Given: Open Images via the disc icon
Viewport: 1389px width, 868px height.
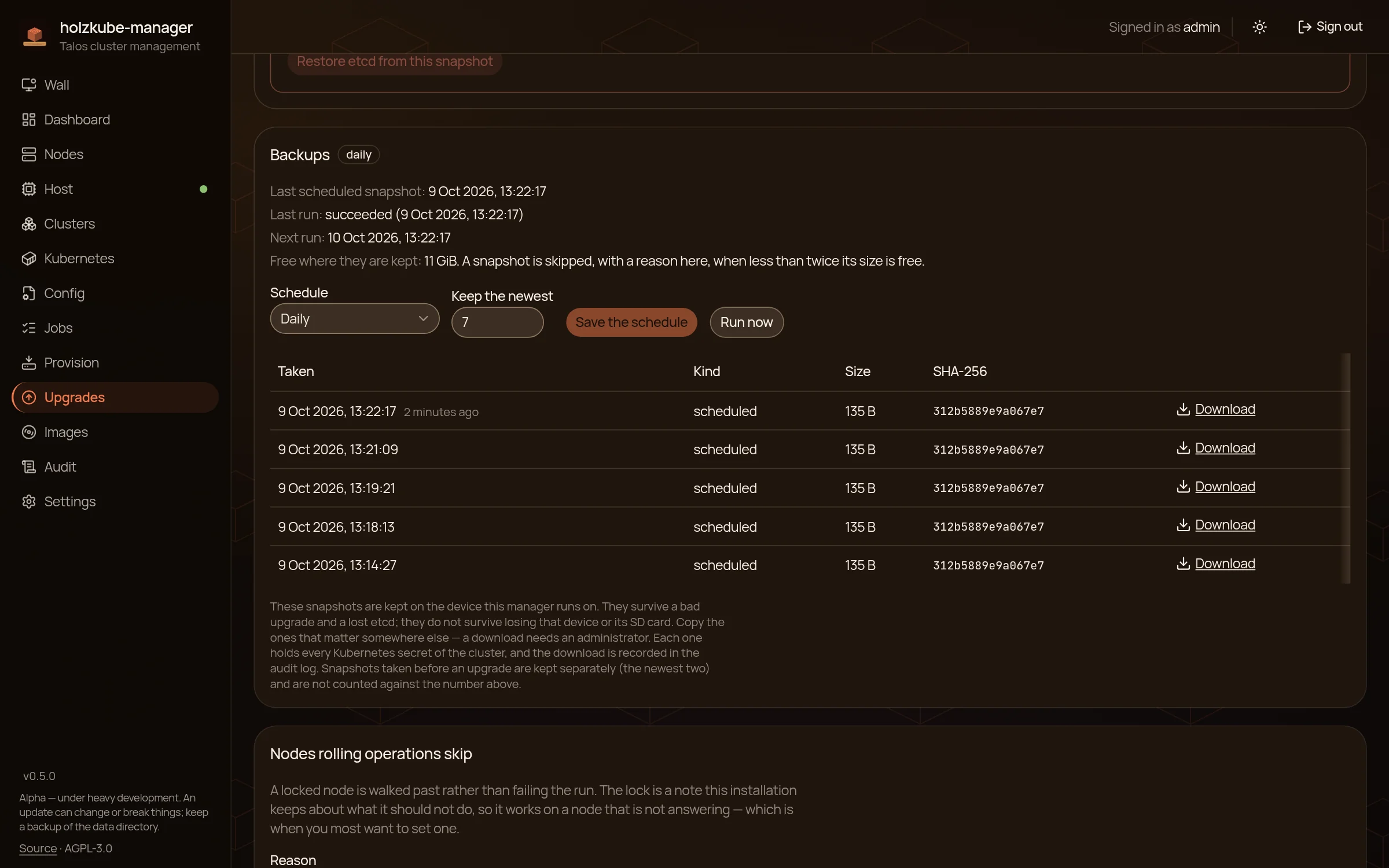Looking at the screenshot, I should [29, 432].
